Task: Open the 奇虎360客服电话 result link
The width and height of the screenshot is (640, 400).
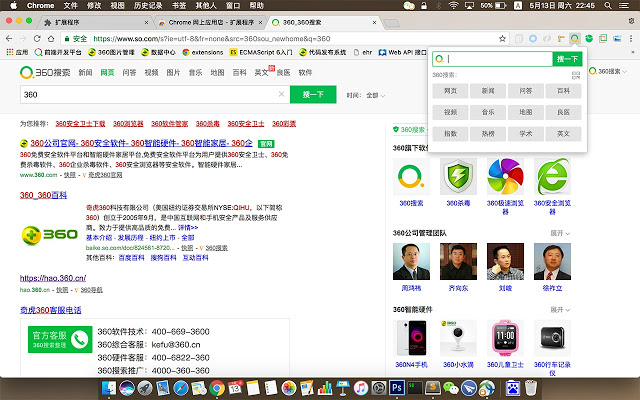Action: click(51, 310)
